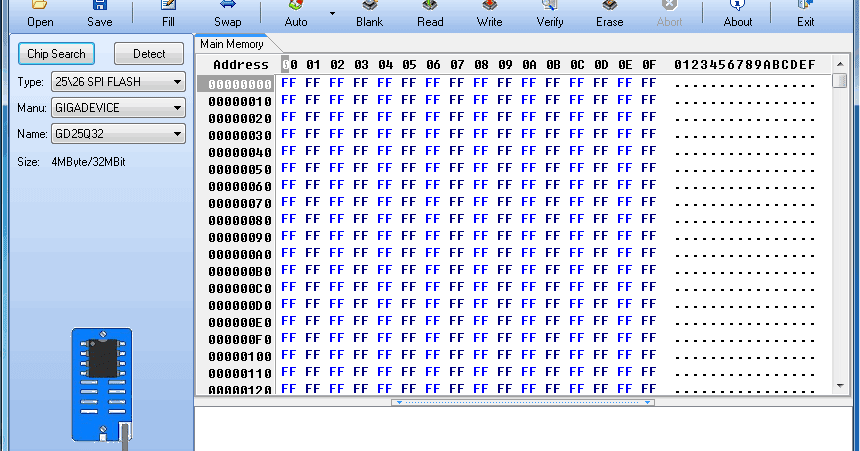The width and height of the screenshot is (860, 451).
Task: Select address row 00000040
Action: pyautogui.click(x=240, y=153)
